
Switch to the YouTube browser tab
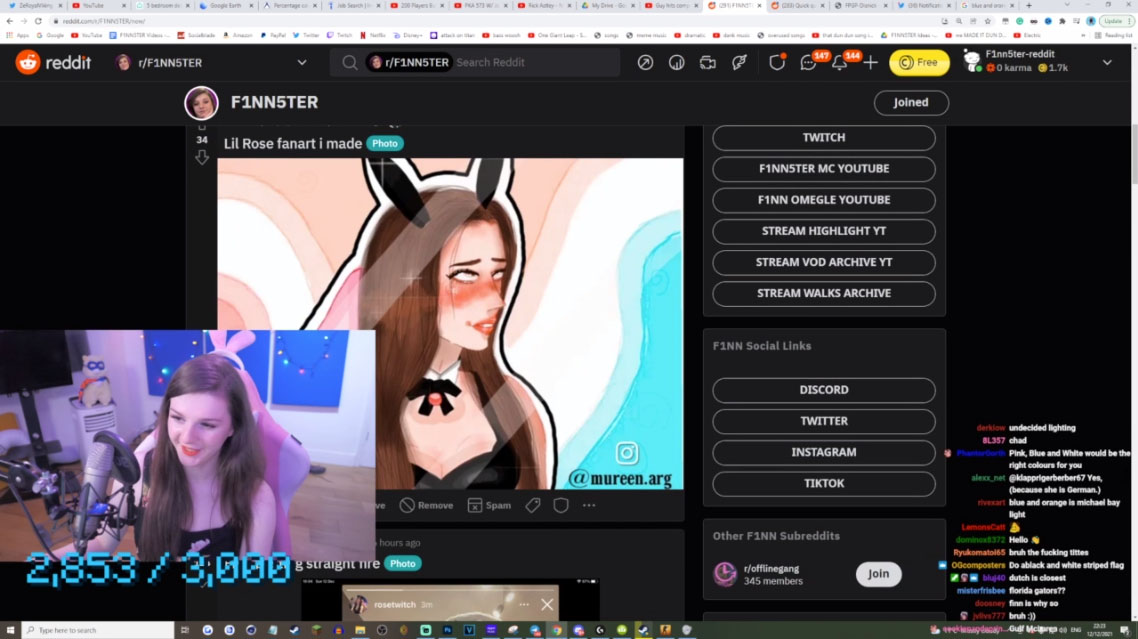(x=97, y=6)
